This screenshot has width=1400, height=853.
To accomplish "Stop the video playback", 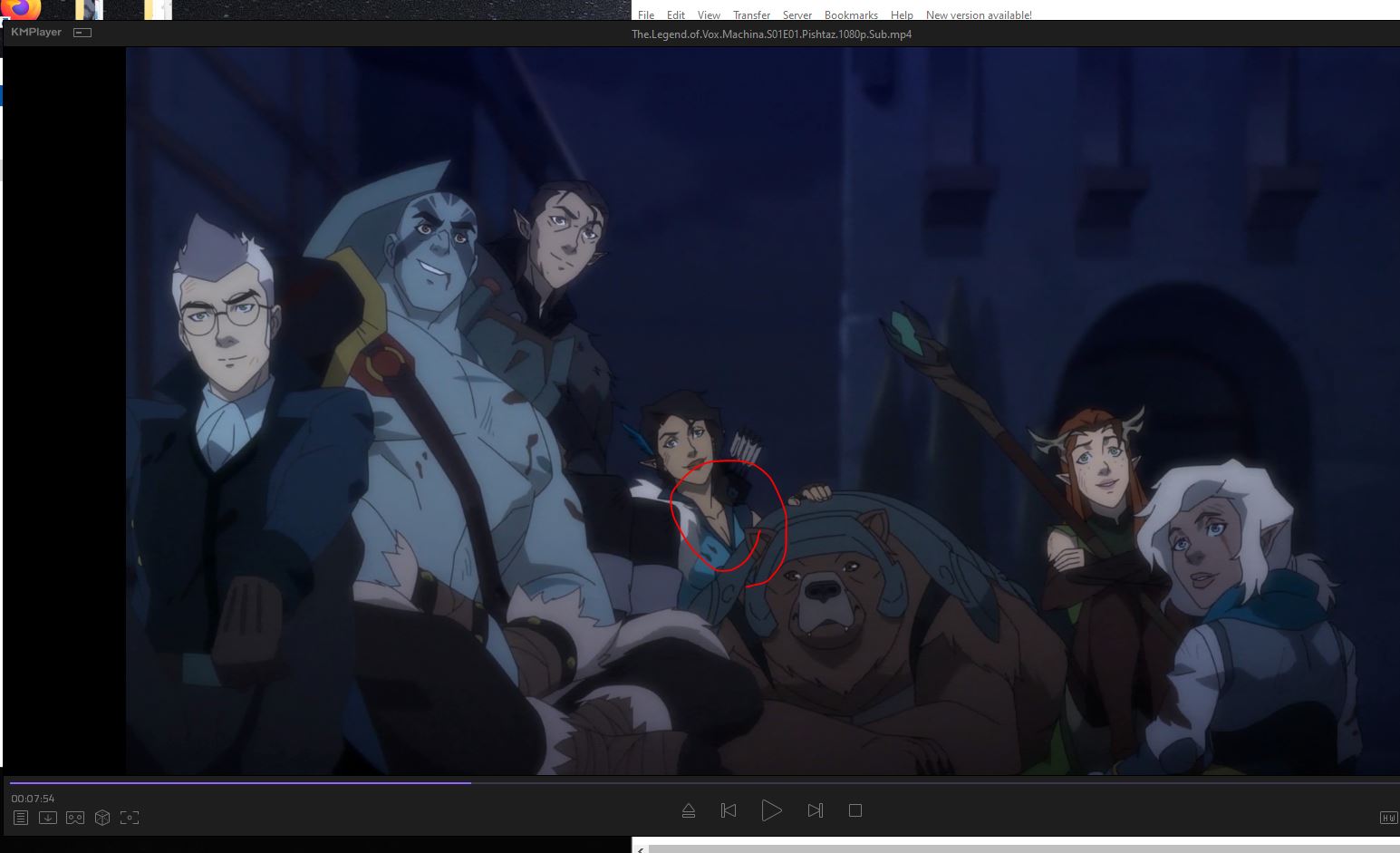I will click(x=854, y=810).
